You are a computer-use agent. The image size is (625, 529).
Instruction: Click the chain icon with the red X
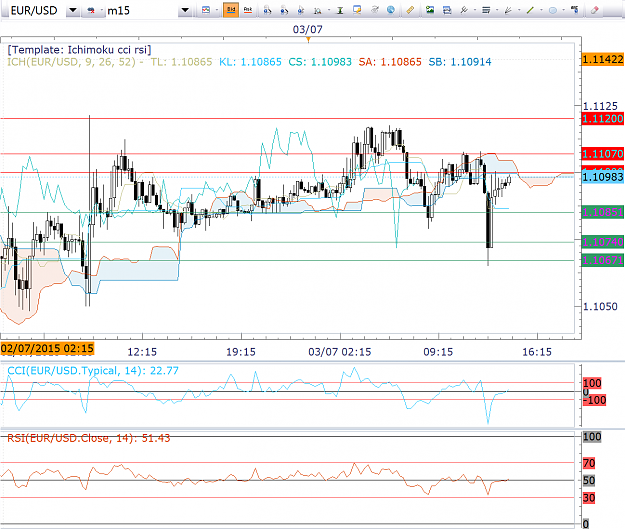coord(91,10)
